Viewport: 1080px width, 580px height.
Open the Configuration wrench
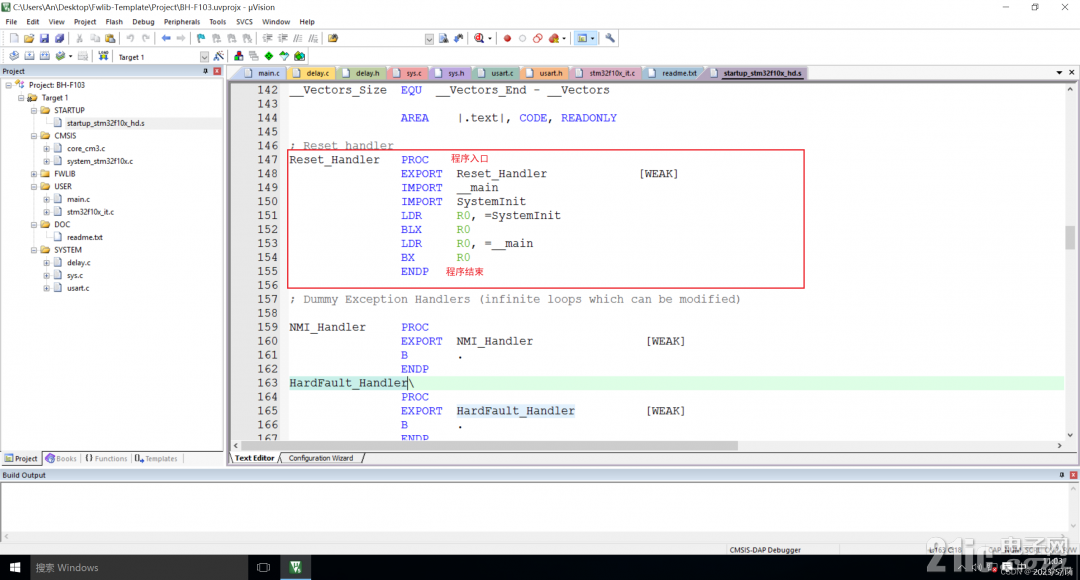pos(610,39)
